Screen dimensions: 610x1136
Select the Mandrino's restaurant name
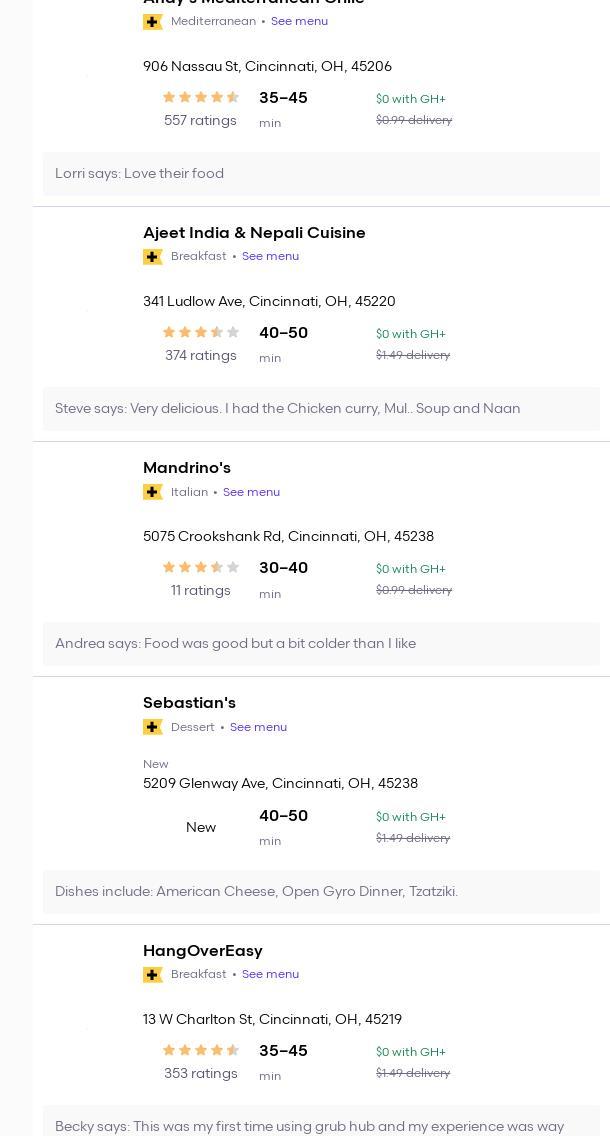pos(187,468)
